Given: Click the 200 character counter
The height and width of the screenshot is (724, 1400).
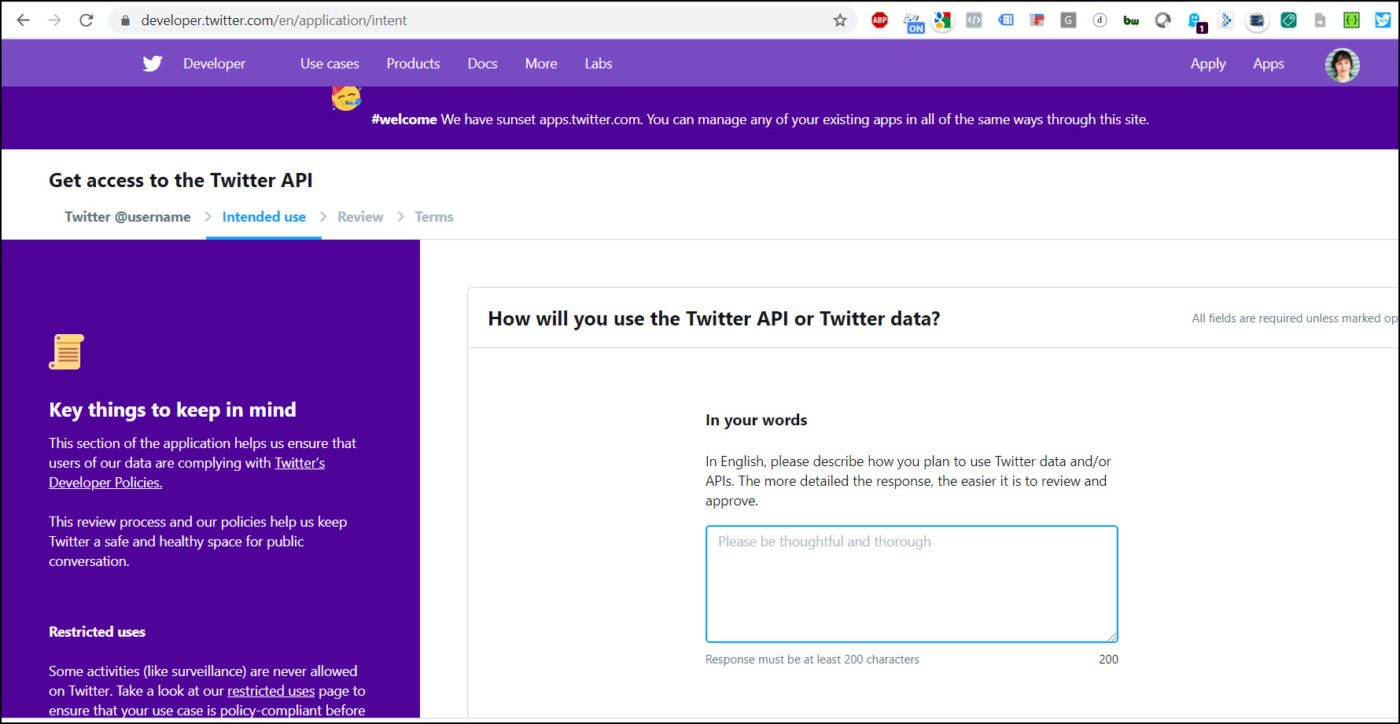Looking at the screenshot, I should [x=1108, y=659].
